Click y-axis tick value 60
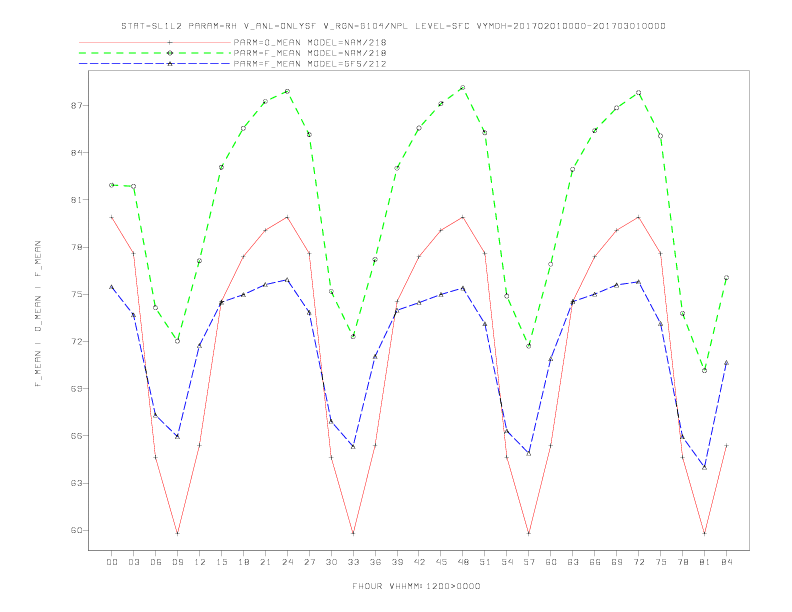This screenshot has height=612, width=792. [x=77, y=530]
